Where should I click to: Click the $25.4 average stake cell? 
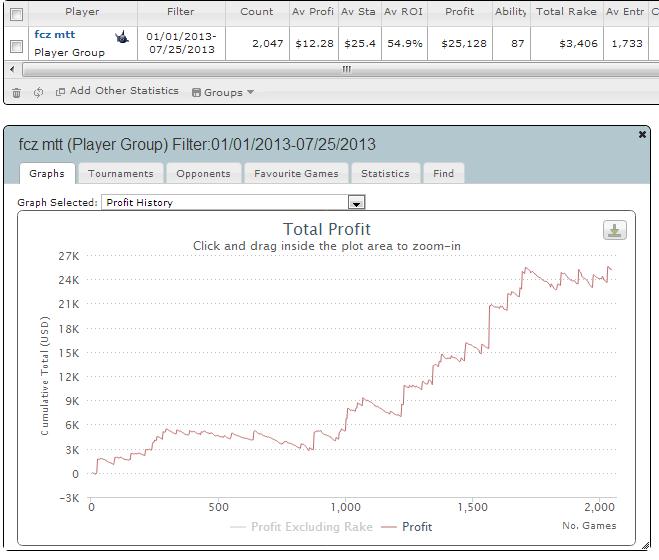coord(360,43)
